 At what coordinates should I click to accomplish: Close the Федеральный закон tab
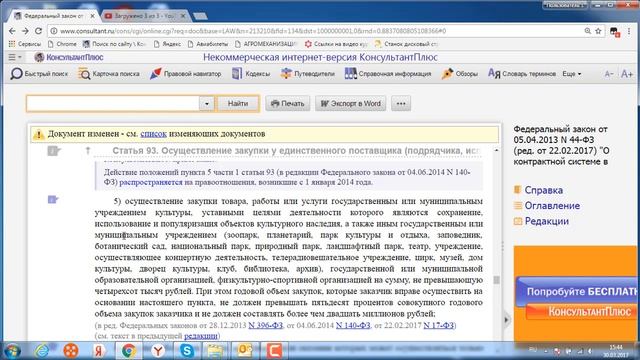pos(93,16)
